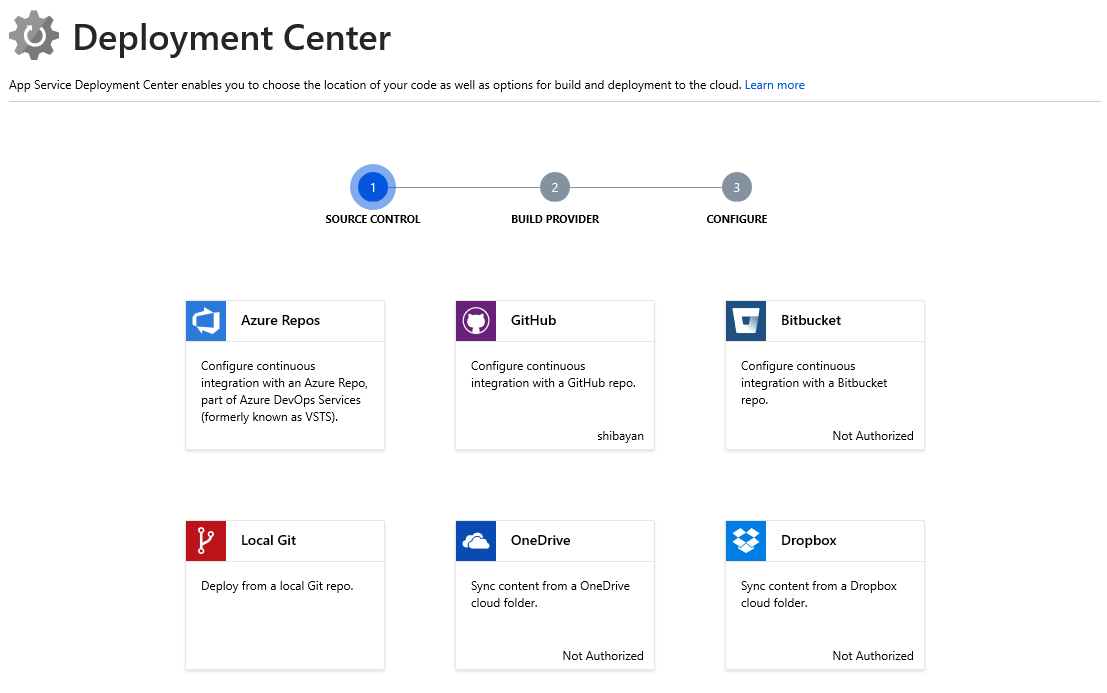Select step 1 Source Control circle
Image resolution: width=1107 pixels, height=693 pixels.
click(x=373, y=188)
